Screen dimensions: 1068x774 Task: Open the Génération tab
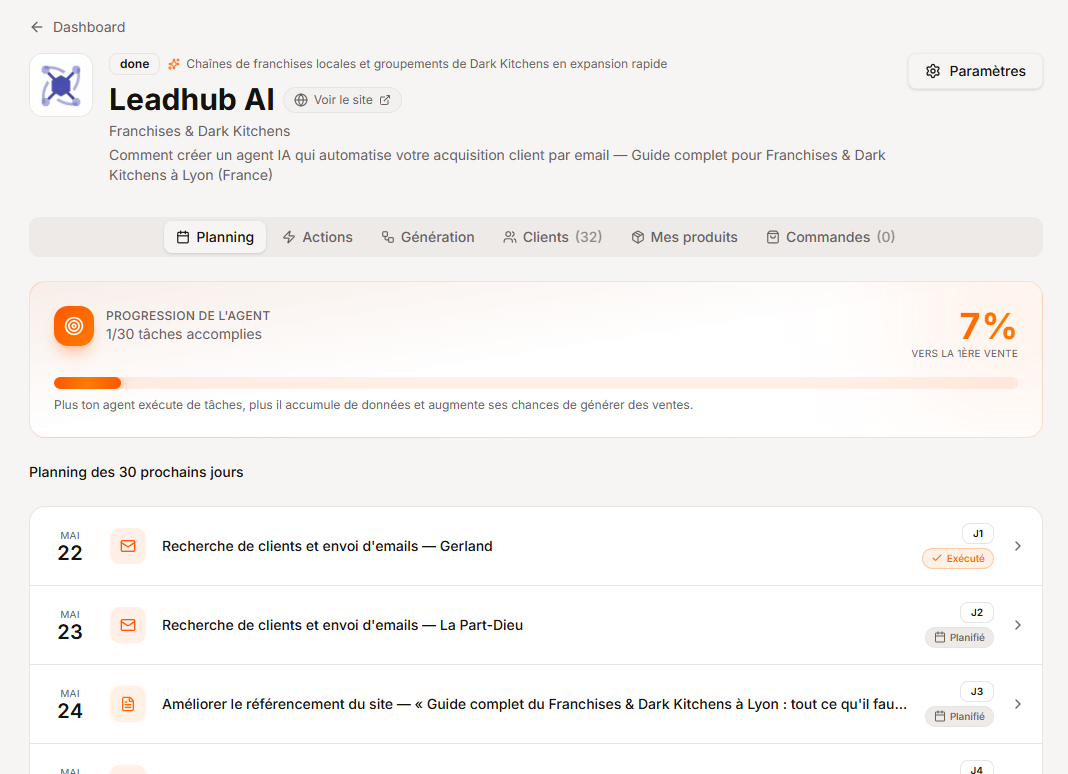pos(428,237)
